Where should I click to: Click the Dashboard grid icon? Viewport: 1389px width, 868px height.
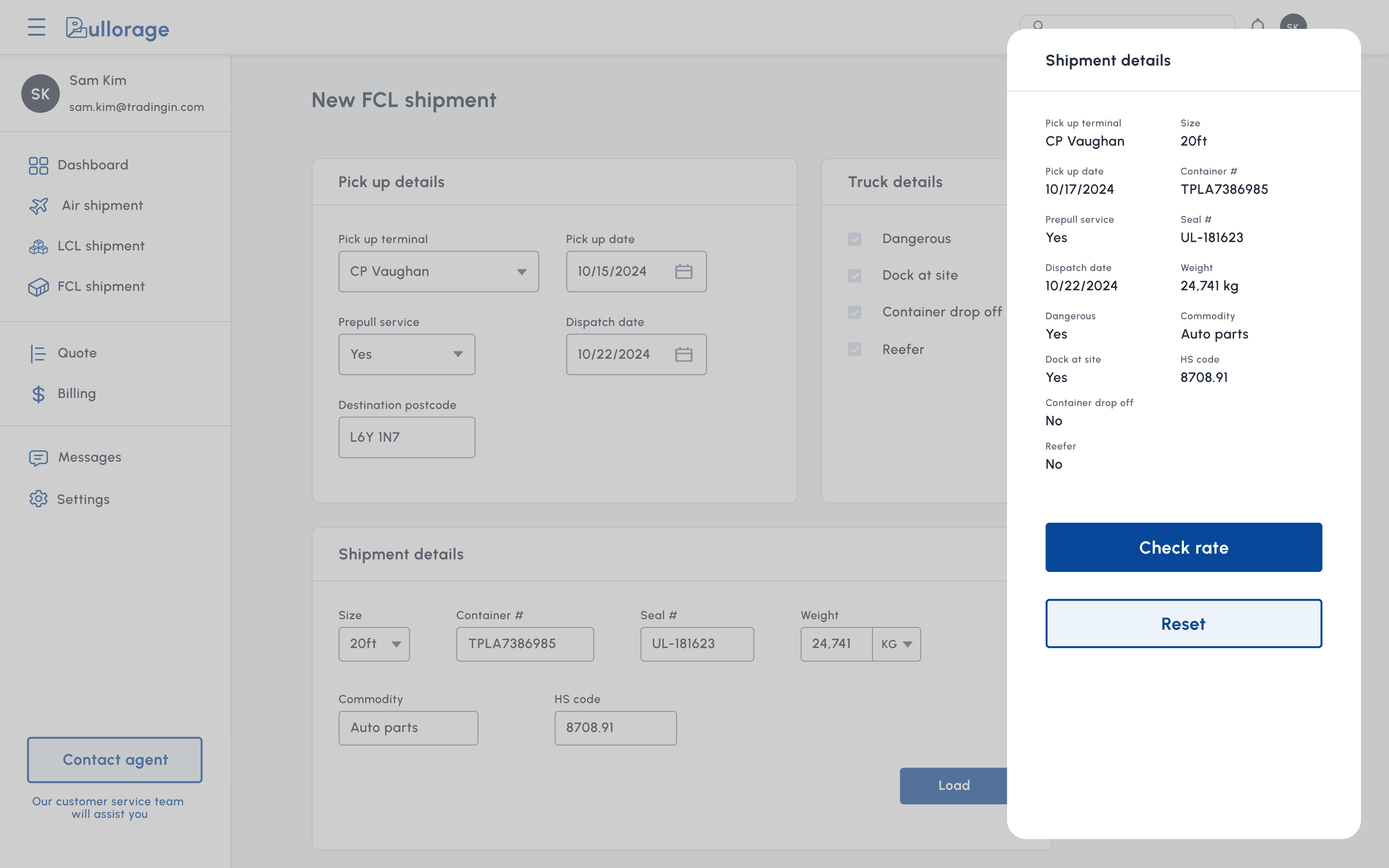tap(38, 165)
